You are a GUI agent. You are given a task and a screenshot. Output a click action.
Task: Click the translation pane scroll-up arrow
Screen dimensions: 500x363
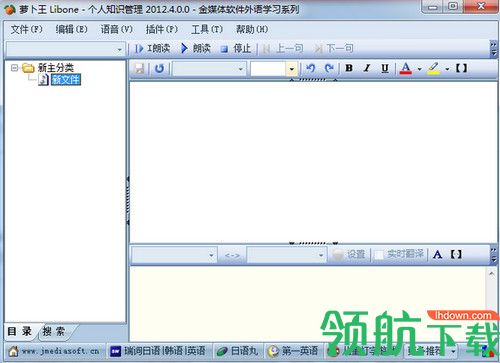pyautogui.click(x=492, y=274)
